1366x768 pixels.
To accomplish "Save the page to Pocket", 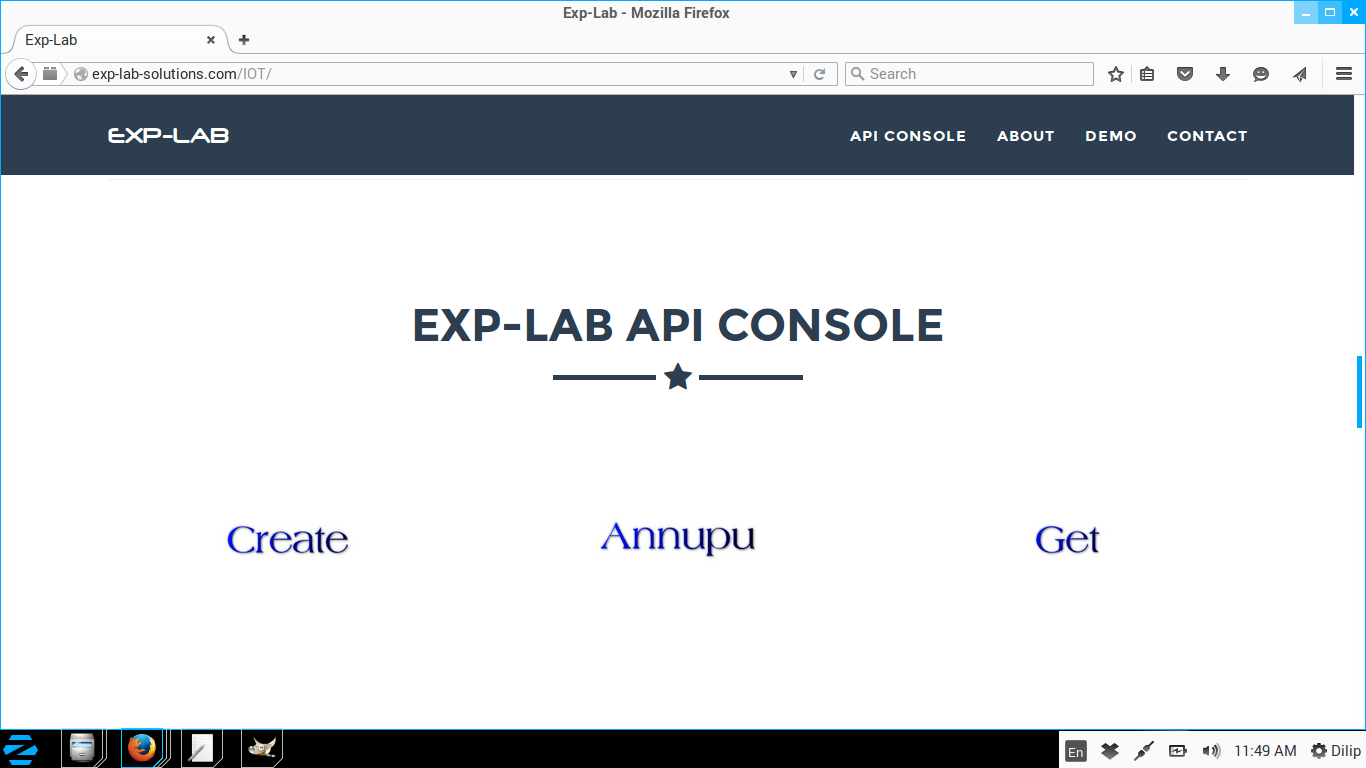I will (x=1184, y=73).
